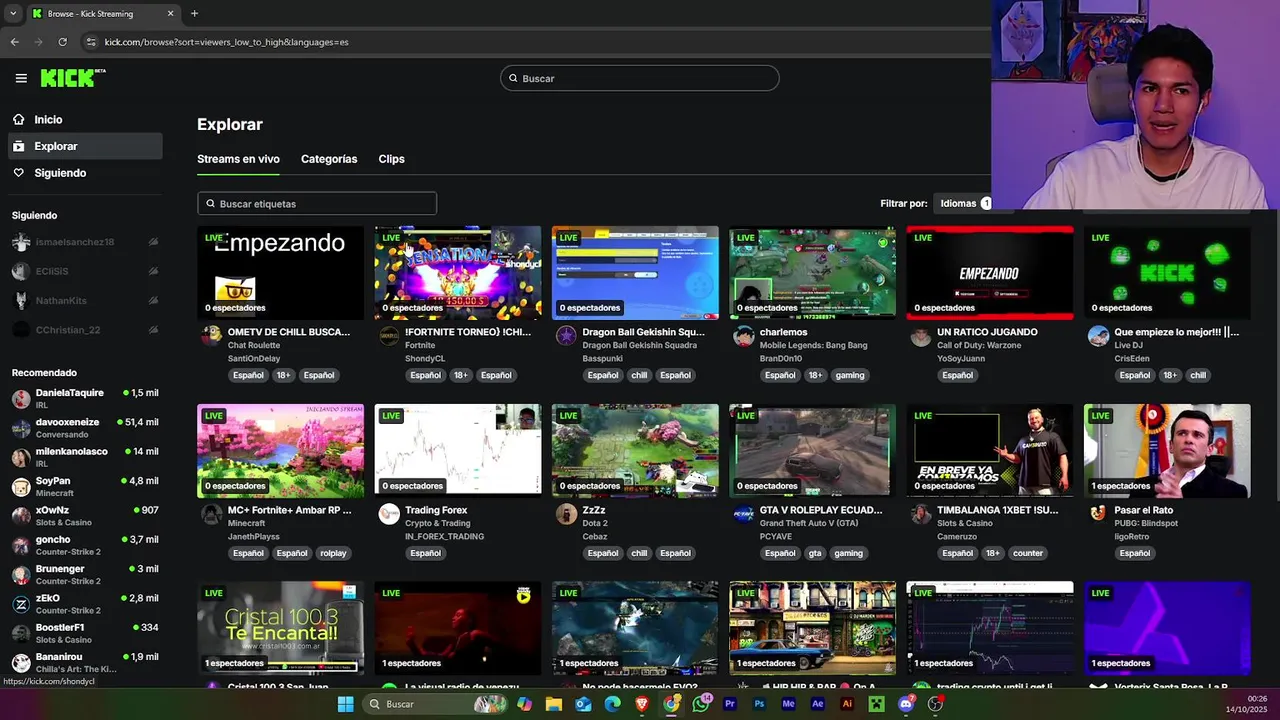Close the Browse - Kick Streaming tab
The height and width of the screenshot is (720, 1280).
(170, 14)
